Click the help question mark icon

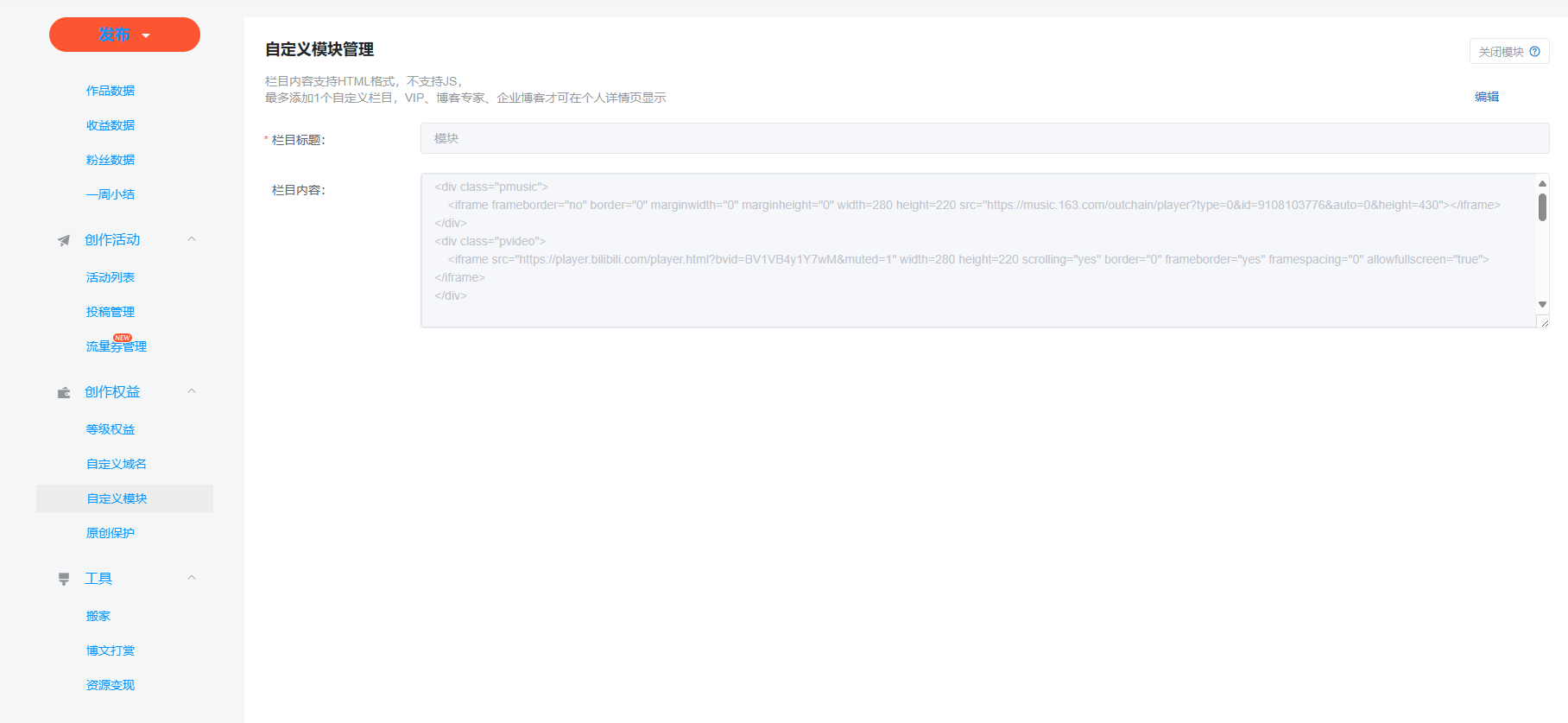[1535, 51]
